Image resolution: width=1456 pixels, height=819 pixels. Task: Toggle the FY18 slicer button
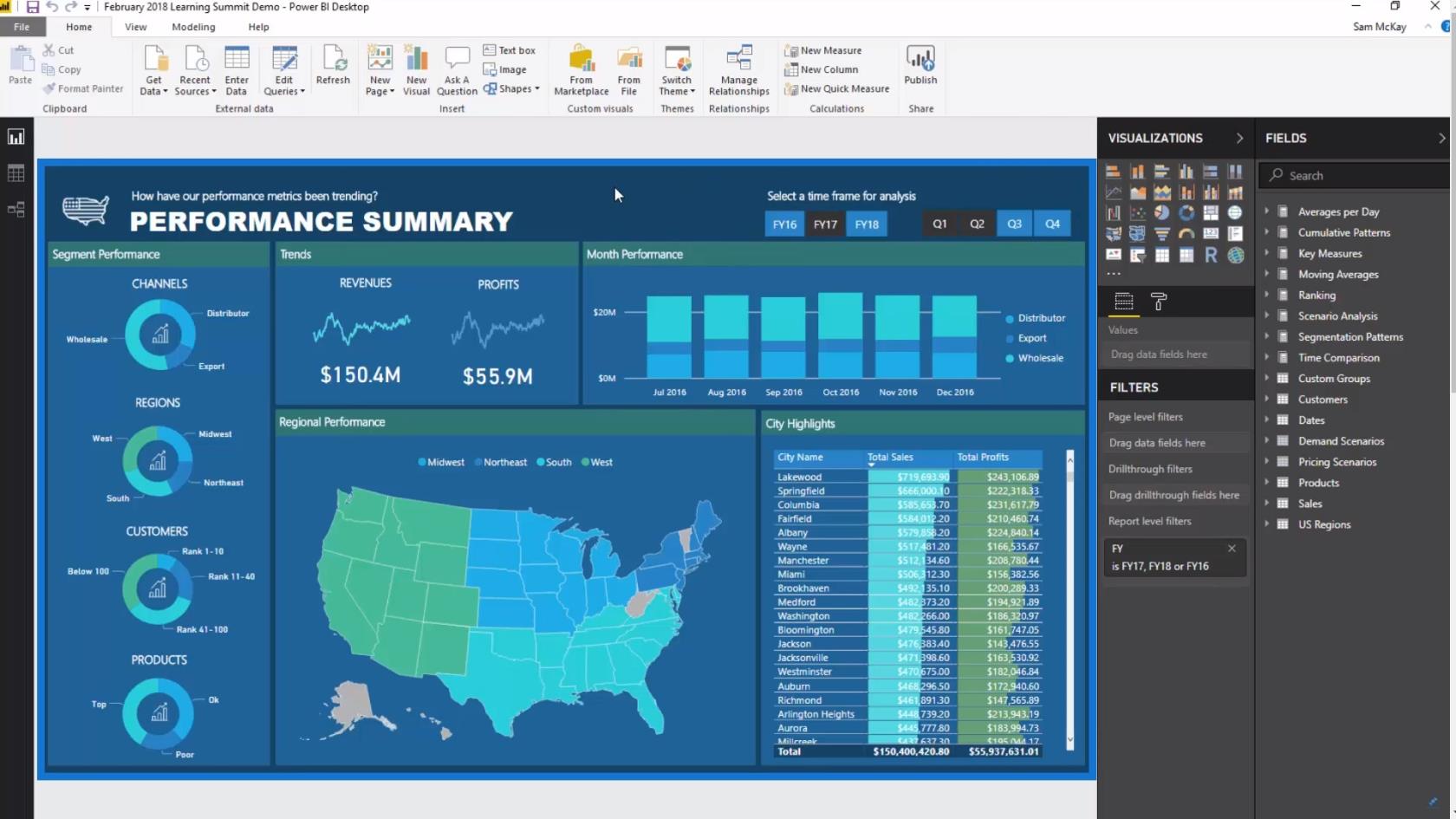click(867, 224)
